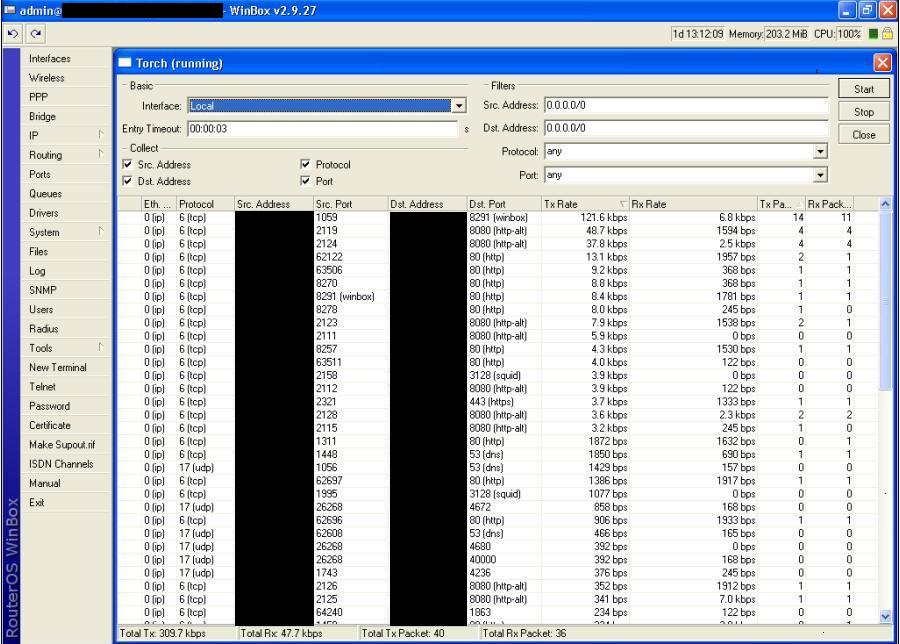Image resolution: width=900 pixels, height=644 pixels.
Task: Expand the IP submenu
Action: (x=65, y=135)
